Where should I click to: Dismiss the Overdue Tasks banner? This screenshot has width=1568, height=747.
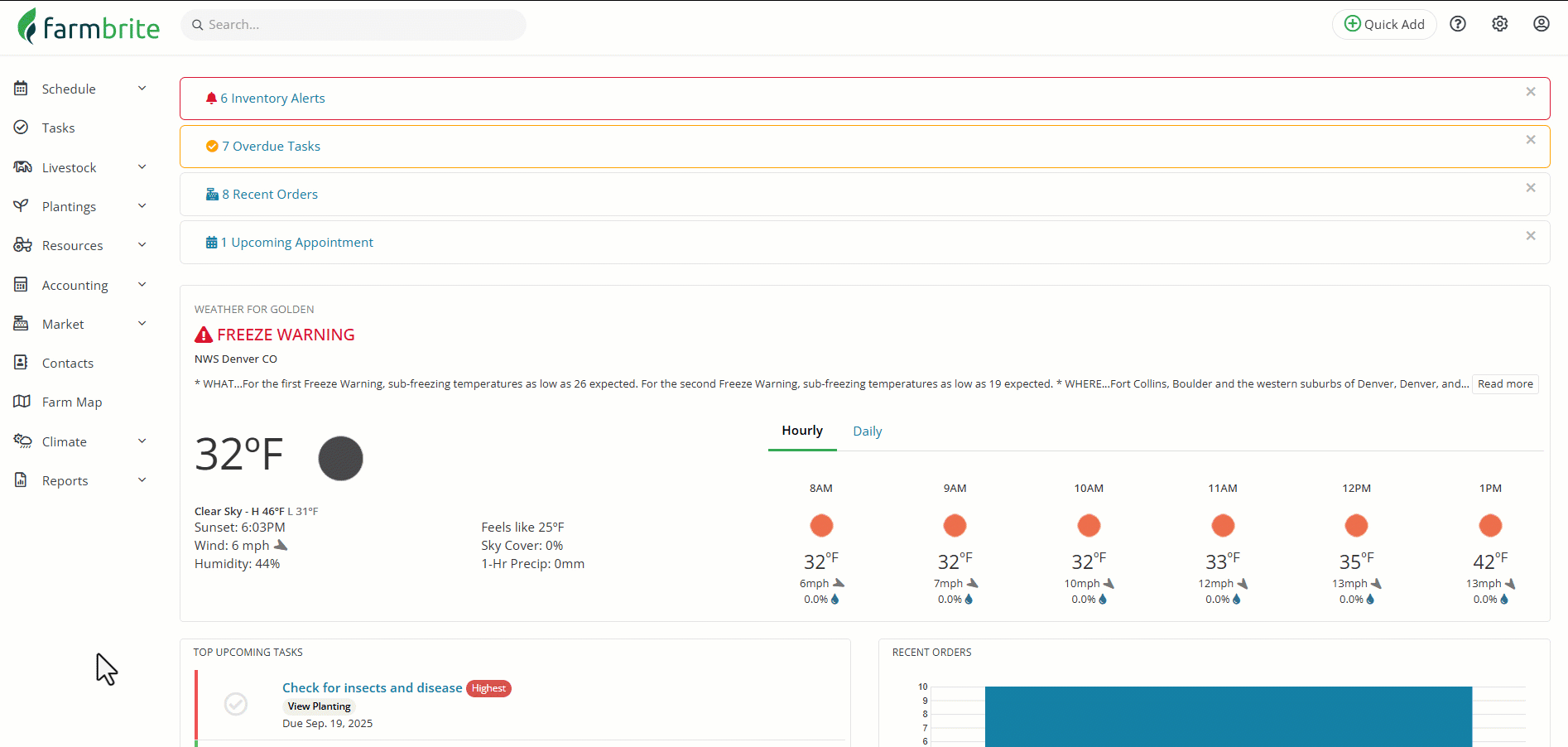point(1531,140)
